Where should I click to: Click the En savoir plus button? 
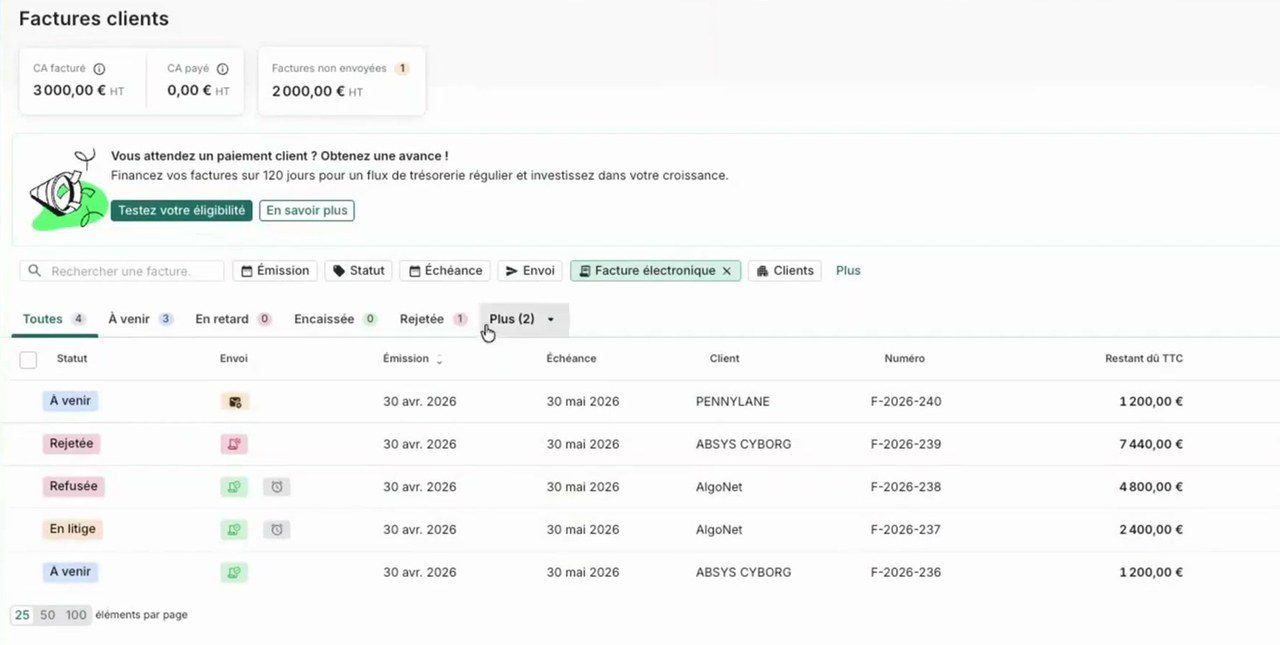[x=307, y=211]
